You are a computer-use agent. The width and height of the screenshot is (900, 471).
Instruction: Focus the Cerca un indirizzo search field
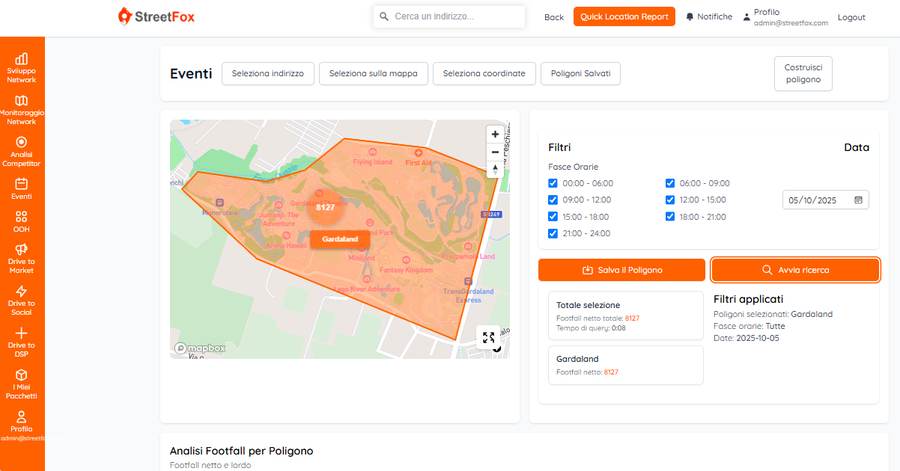point(449,17)
